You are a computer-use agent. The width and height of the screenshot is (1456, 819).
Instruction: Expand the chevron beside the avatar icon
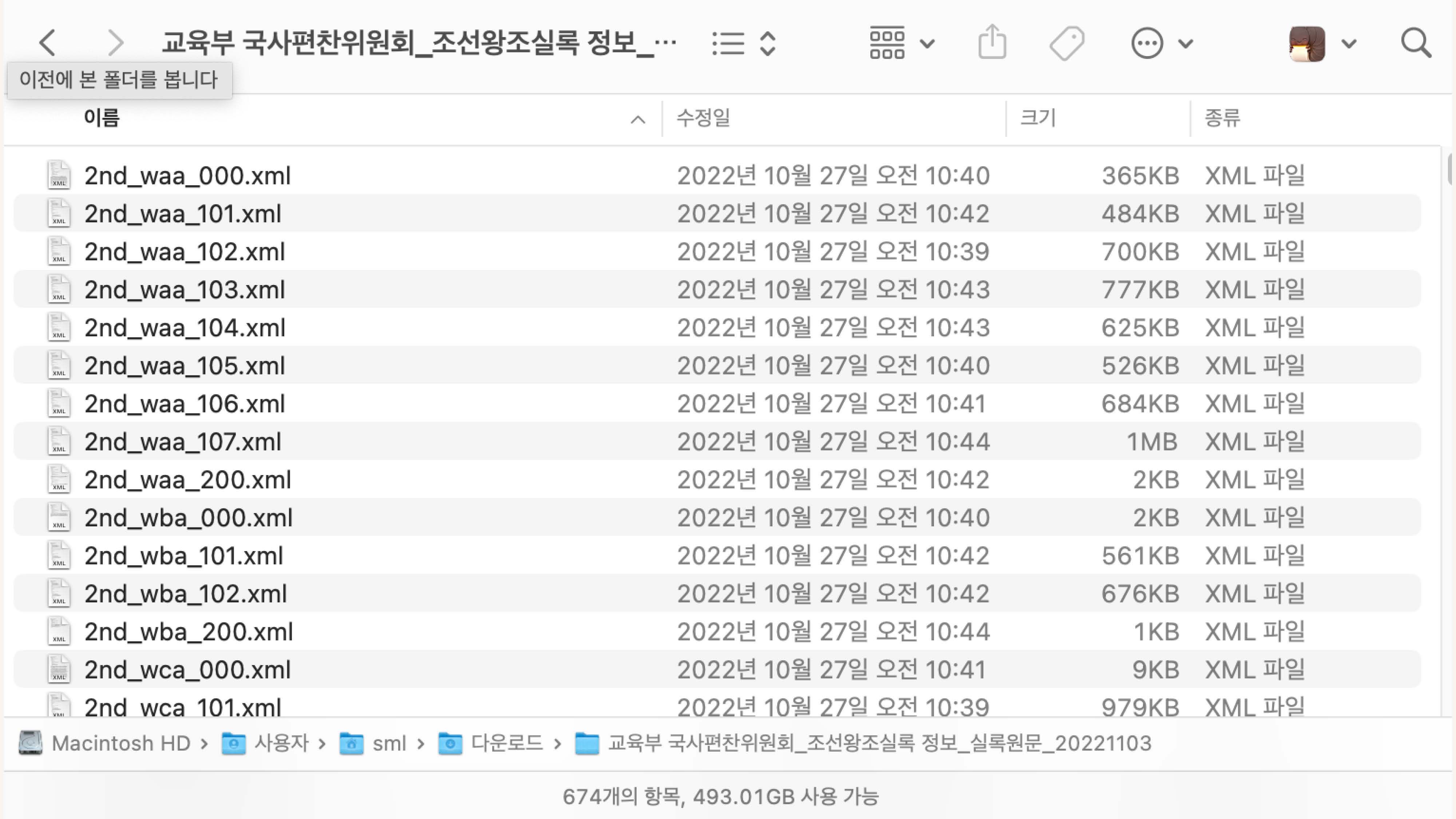click(x=1349, y=44)
